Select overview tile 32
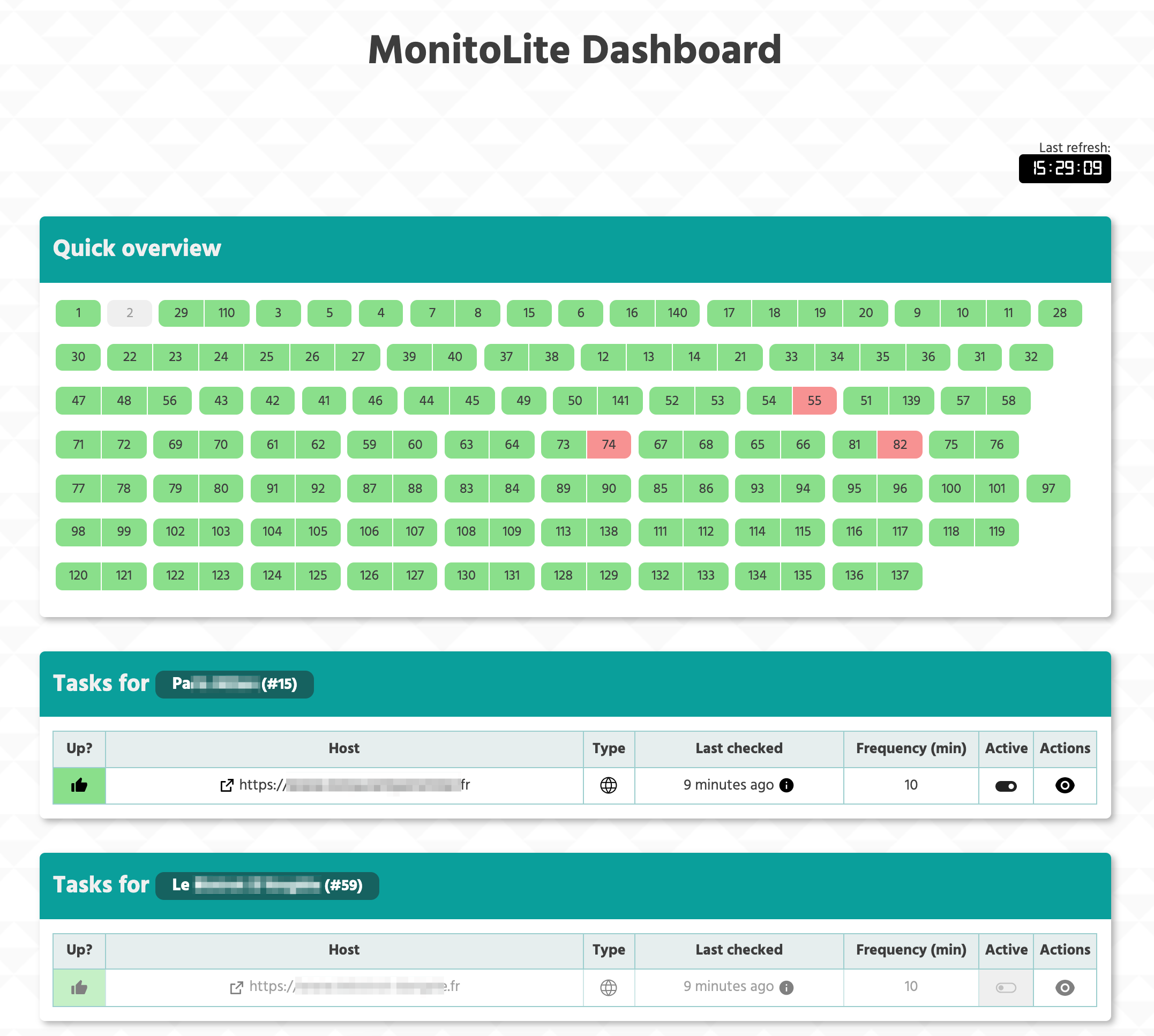The image size is (1154, 1036). [1031, 357]
